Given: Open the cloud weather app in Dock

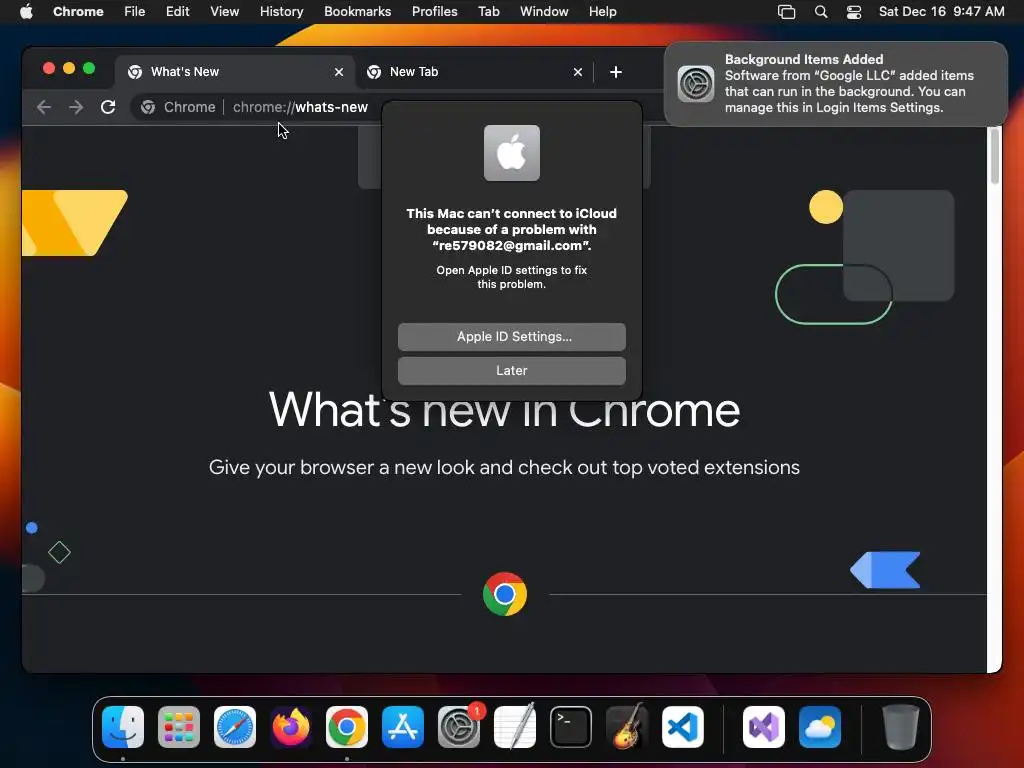Looking at the screenshot, I should pyautogui.click(x=820, y=727).
